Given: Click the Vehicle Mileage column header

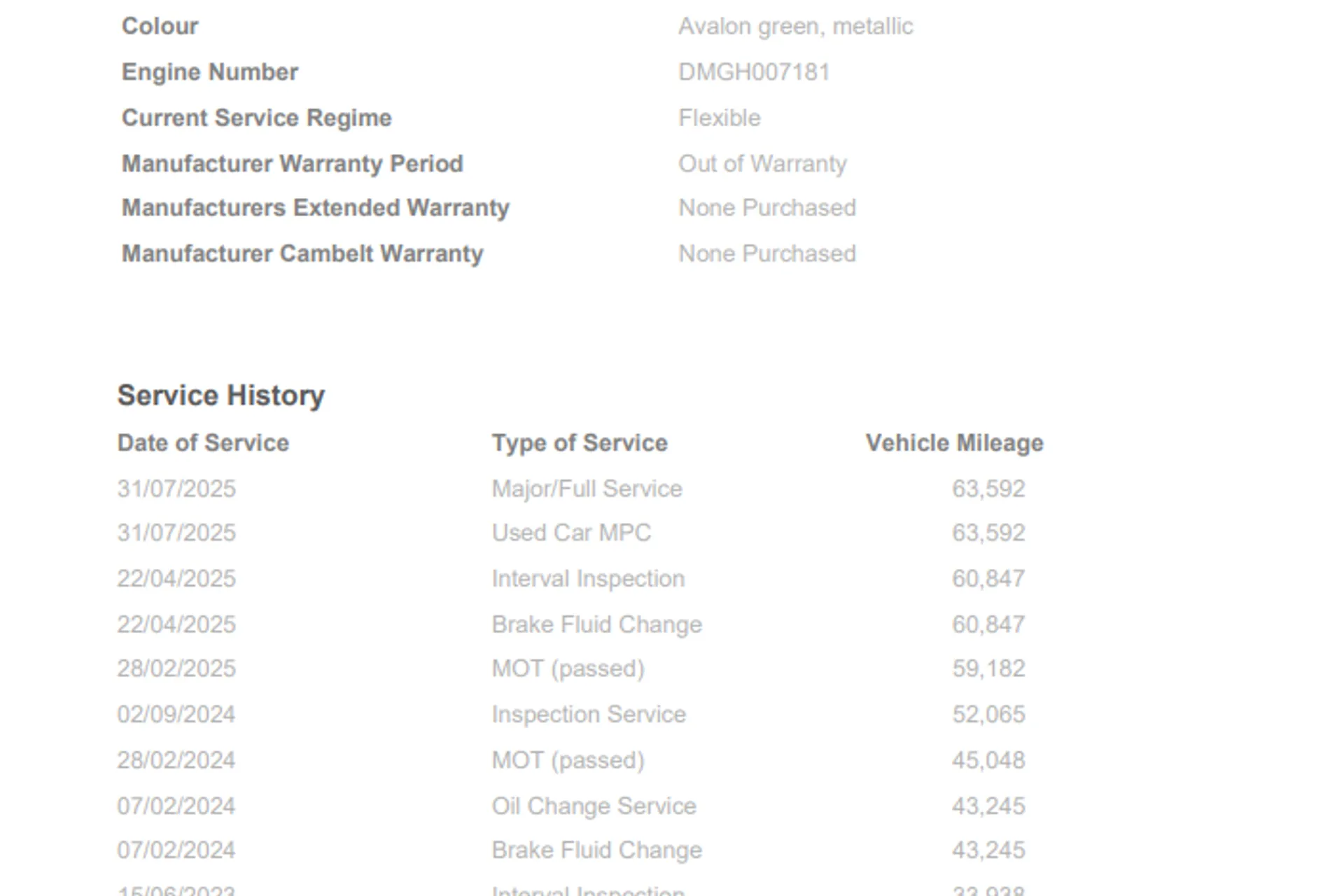Looking at the screenshot, I should pos(954,443).
